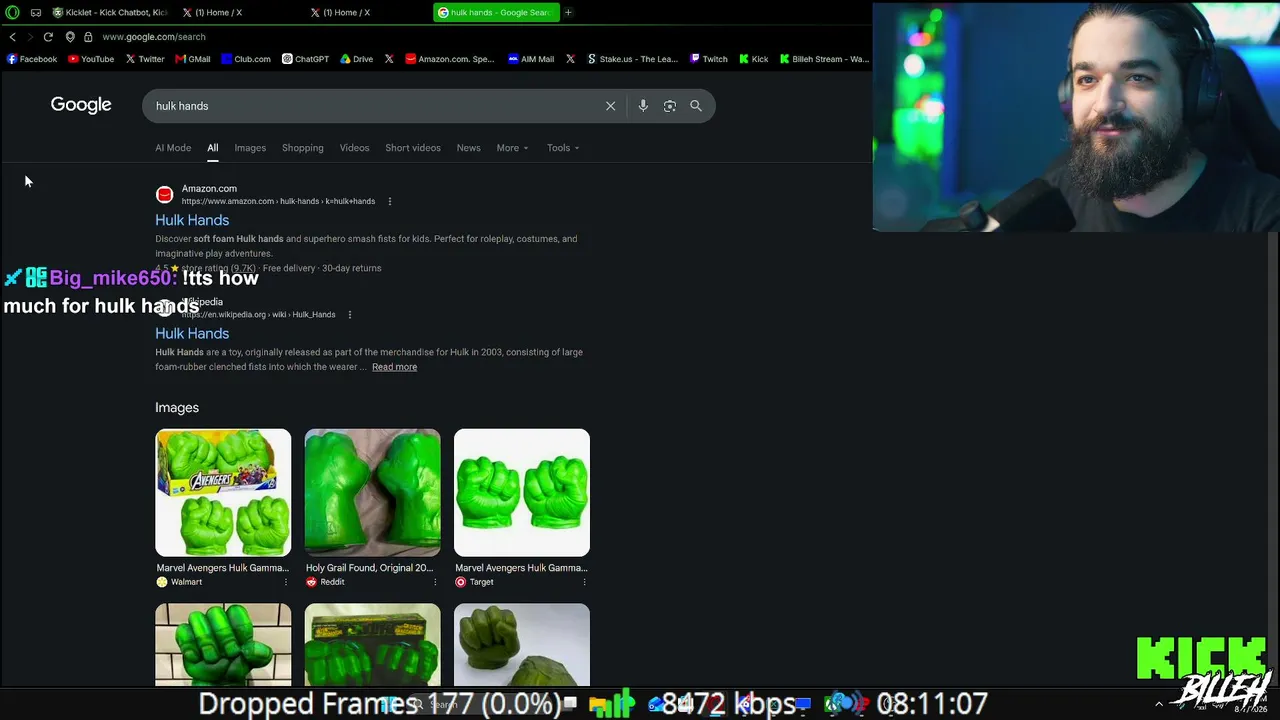The image size is (1280, 720).
Task: Switch to News results tab
Action: pyautogui.click(x=469, y=148)
